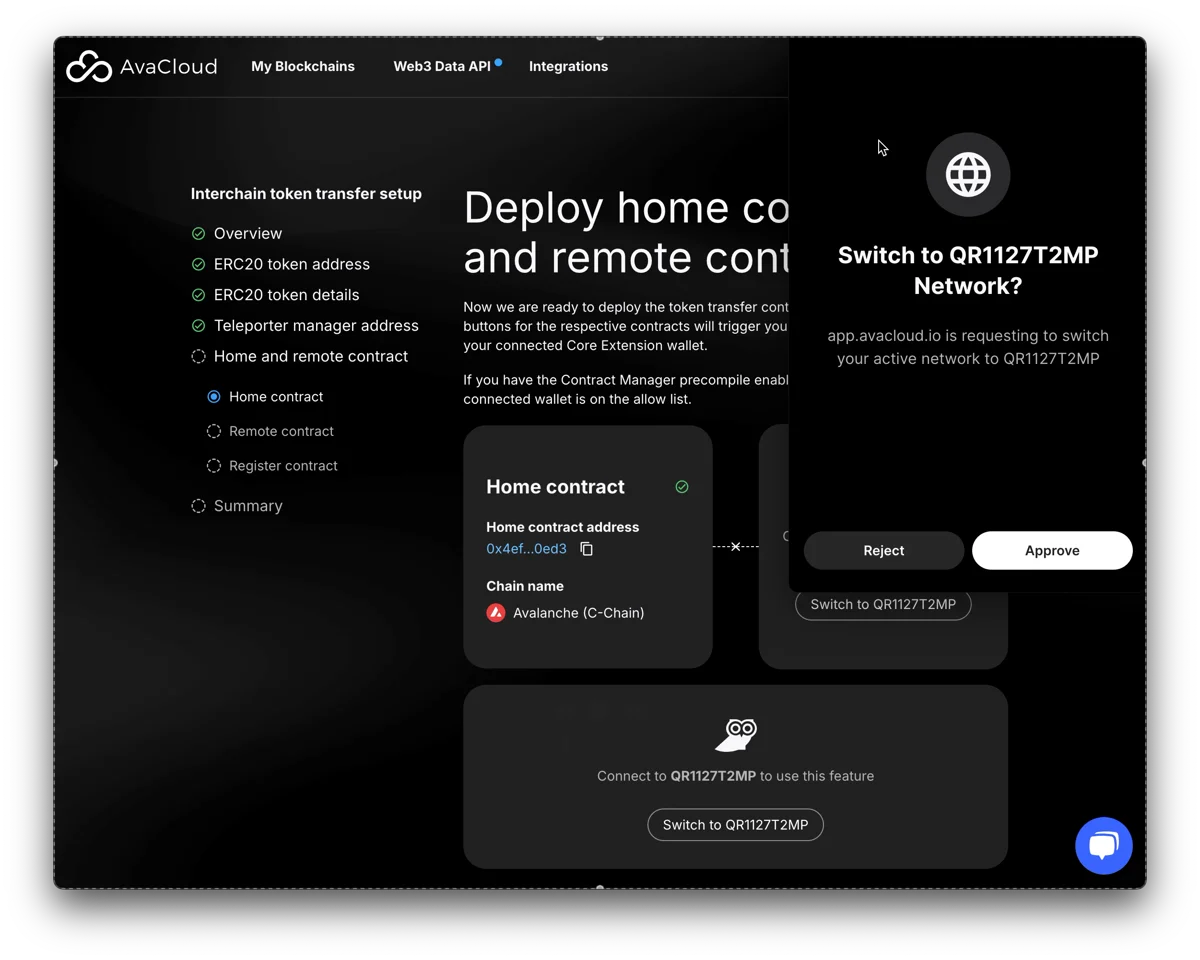Go to Overview step

[x=248, y=233]
